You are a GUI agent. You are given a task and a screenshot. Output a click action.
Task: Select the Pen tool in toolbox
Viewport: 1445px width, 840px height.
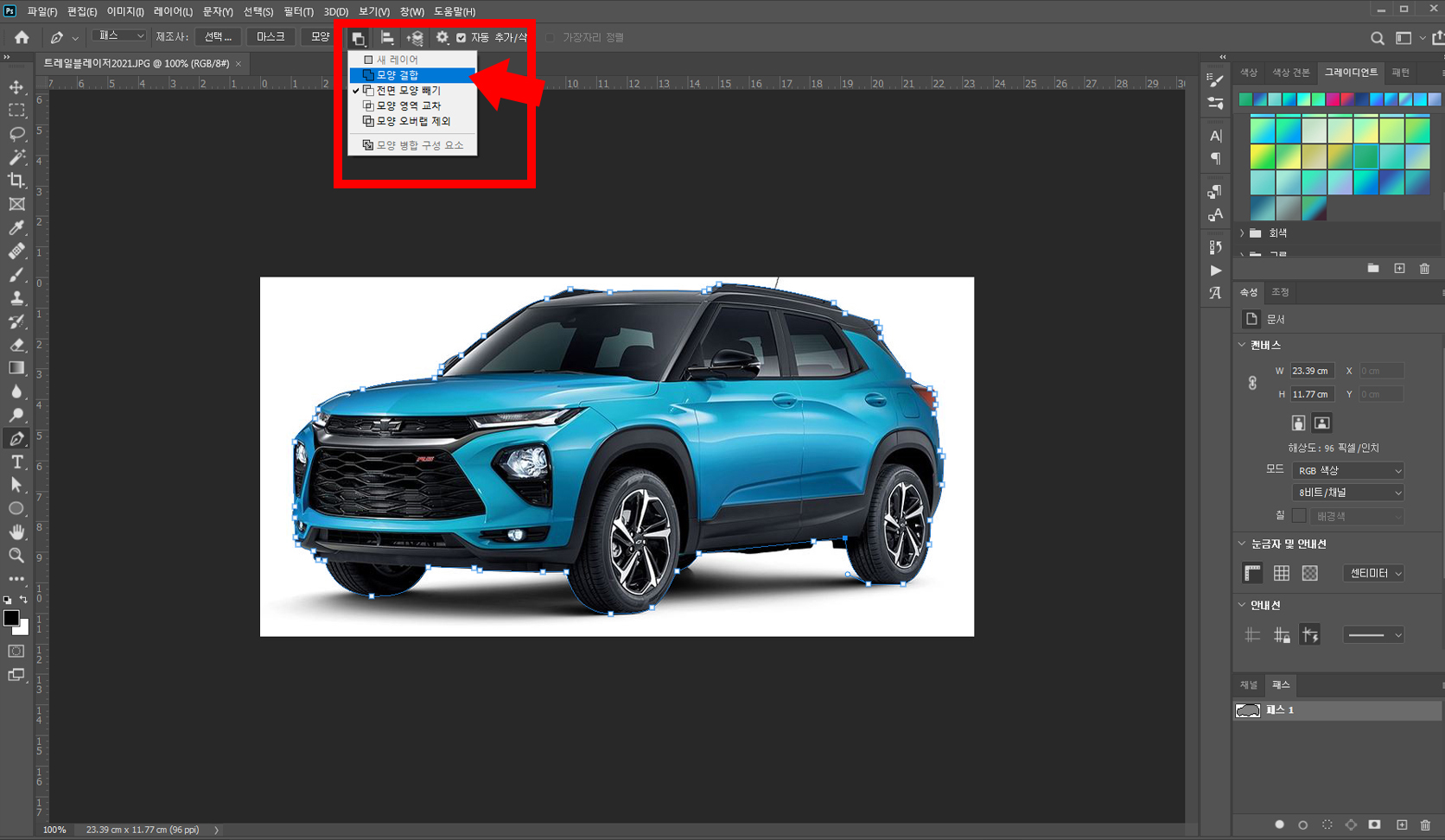(x=16, y=438)
